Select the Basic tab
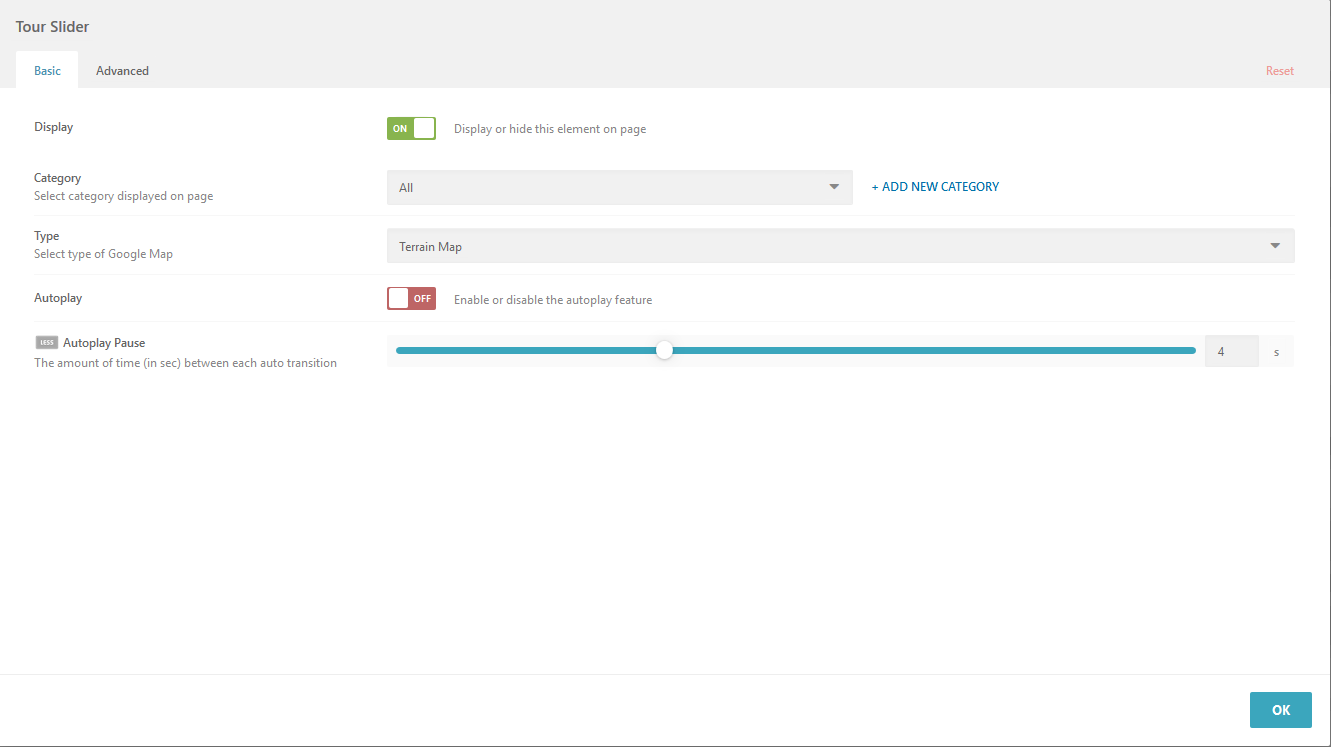This screenshot has width=1331, height=747. (x=47, y=71)
